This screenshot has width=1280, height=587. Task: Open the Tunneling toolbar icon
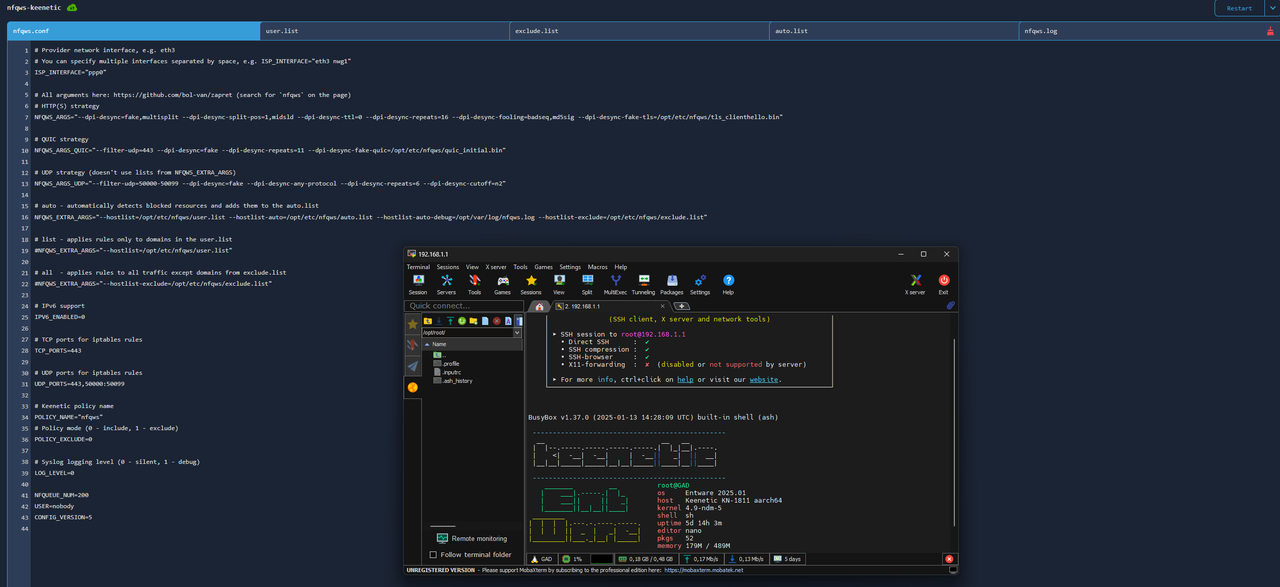click(x=643, y=285)
